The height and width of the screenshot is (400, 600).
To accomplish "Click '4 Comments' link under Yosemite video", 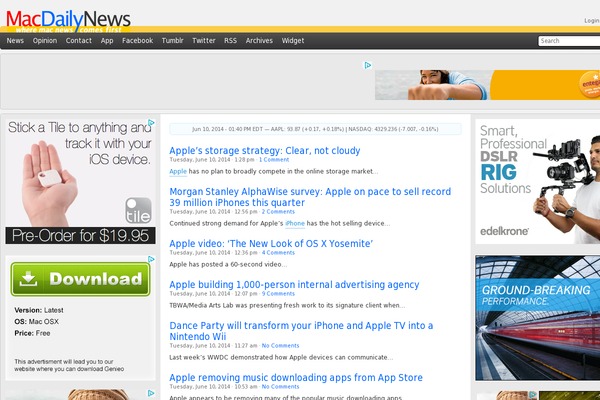I will point(278,253).
